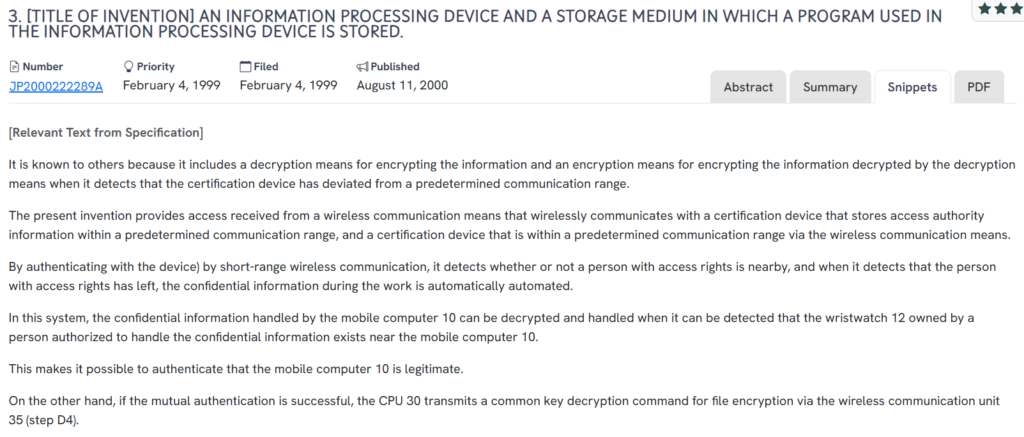
Task: Select the Snippets tab
Action: click(912, 87)
